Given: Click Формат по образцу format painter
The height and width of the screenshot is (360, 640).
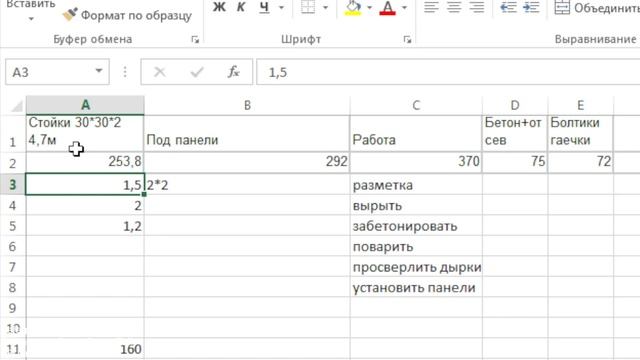Looking at the screenshot, I should coord(127,15).
